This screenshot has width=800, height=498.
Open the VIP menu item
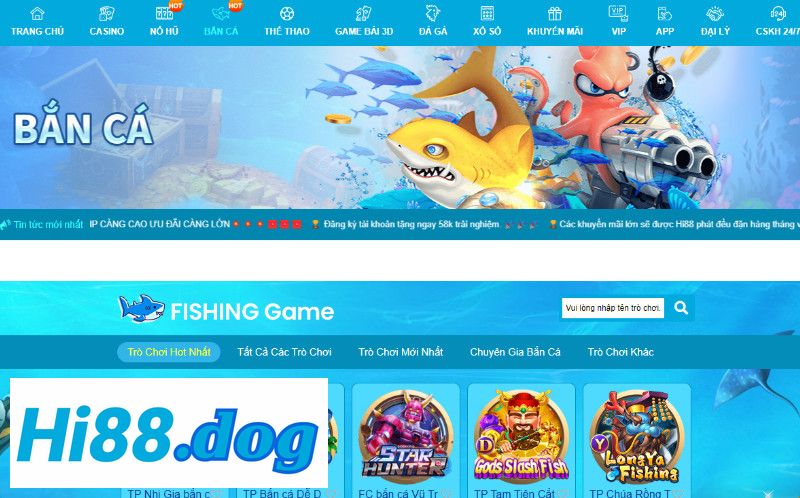[x=618, y=21]
